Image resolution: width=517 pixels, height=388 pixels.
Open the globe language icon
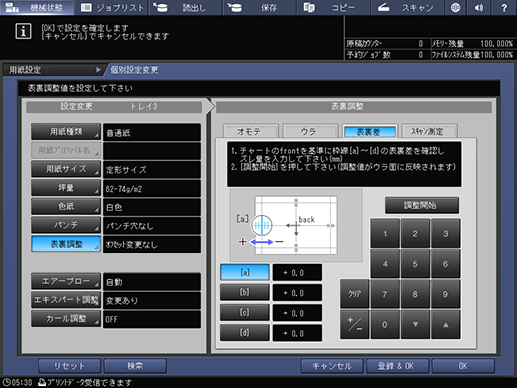pyautogui.click(x=455, y=7)
